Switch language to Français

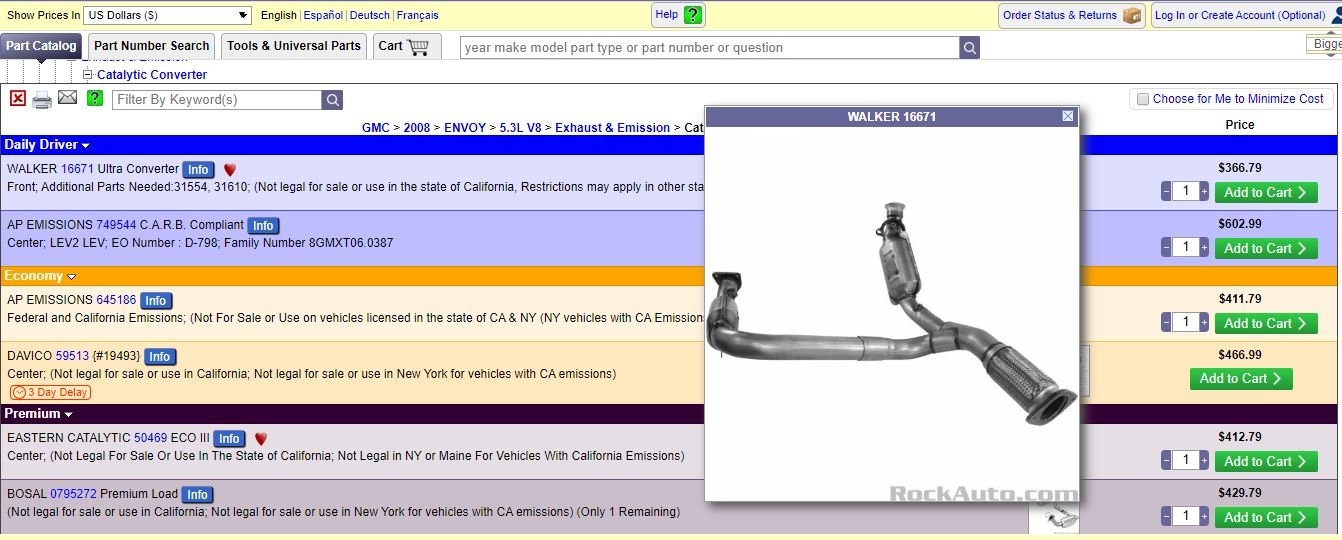pyautogui.click(x=417, y=15)
